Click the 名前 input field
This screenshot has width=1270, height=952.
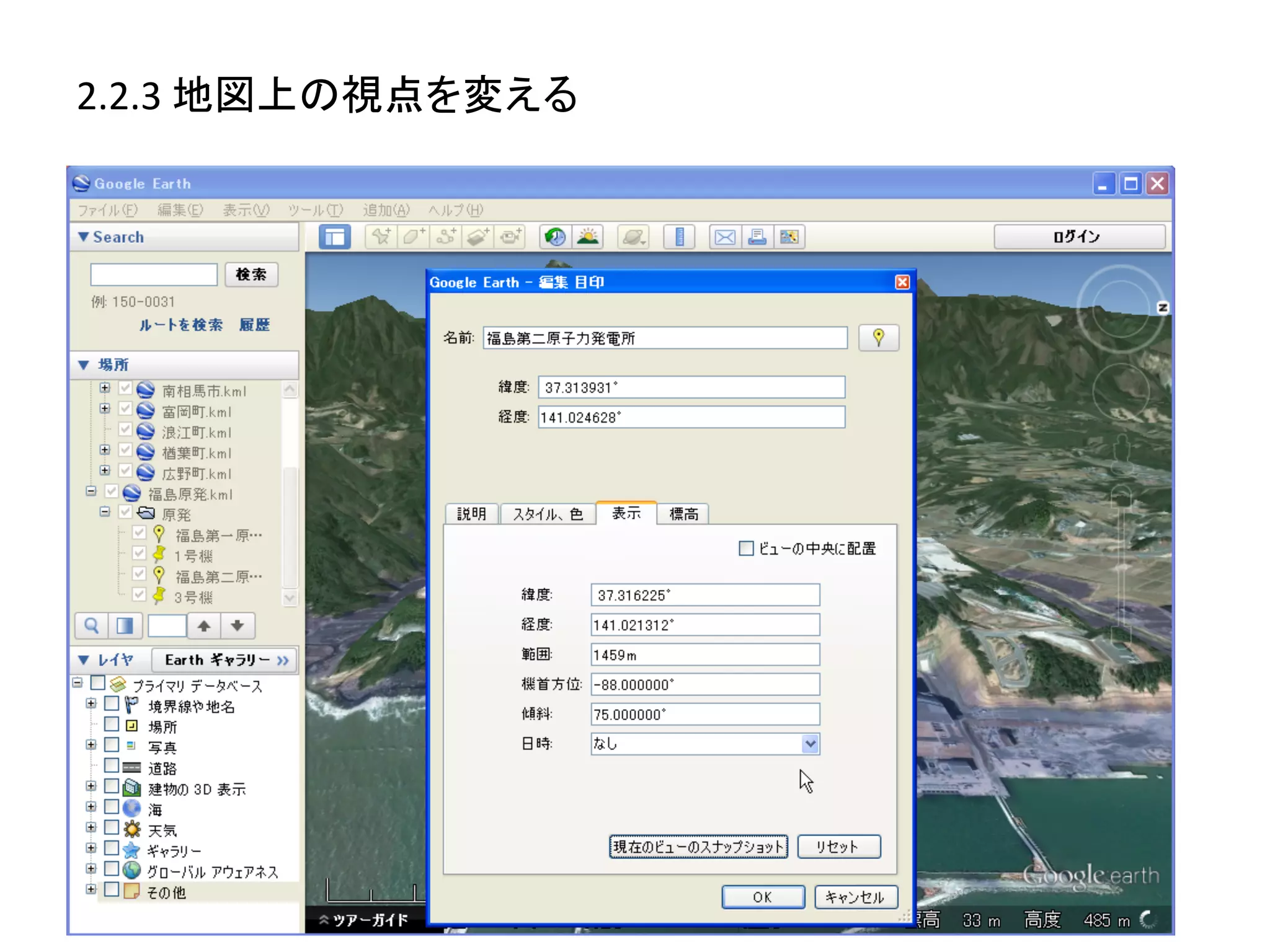click(665, 338)
